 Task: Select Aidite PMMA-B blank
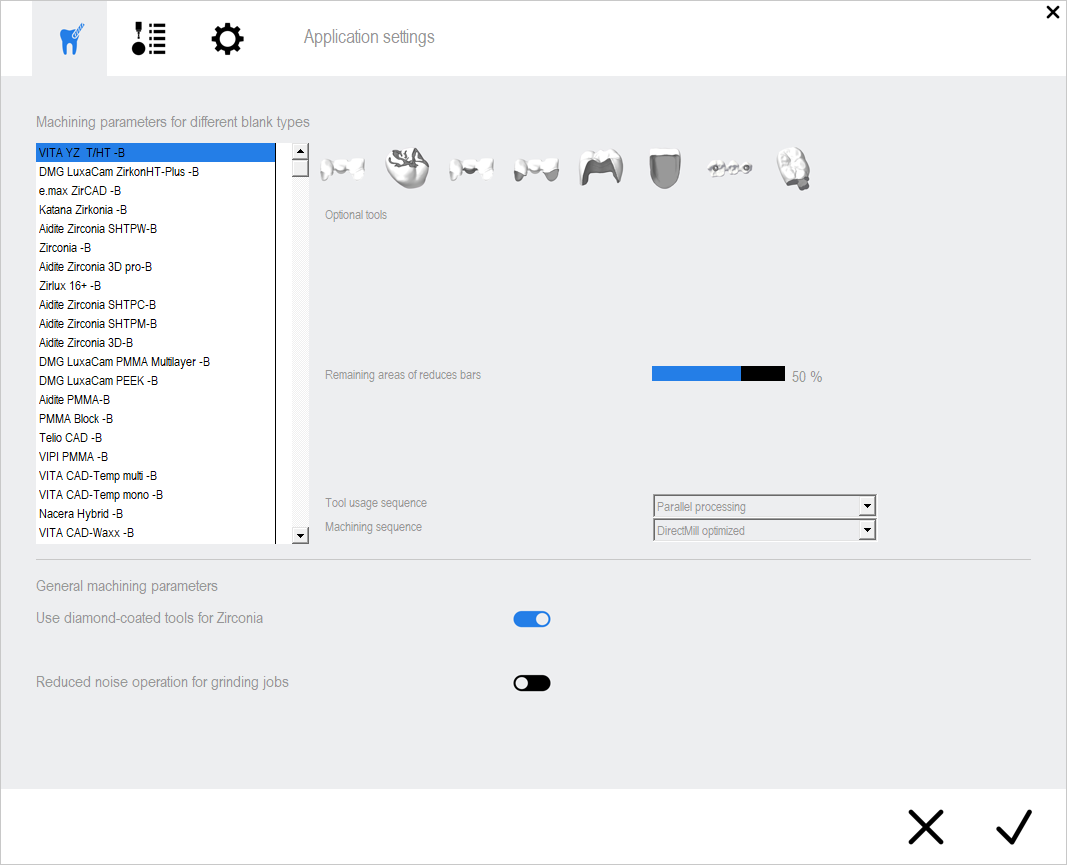155,400
